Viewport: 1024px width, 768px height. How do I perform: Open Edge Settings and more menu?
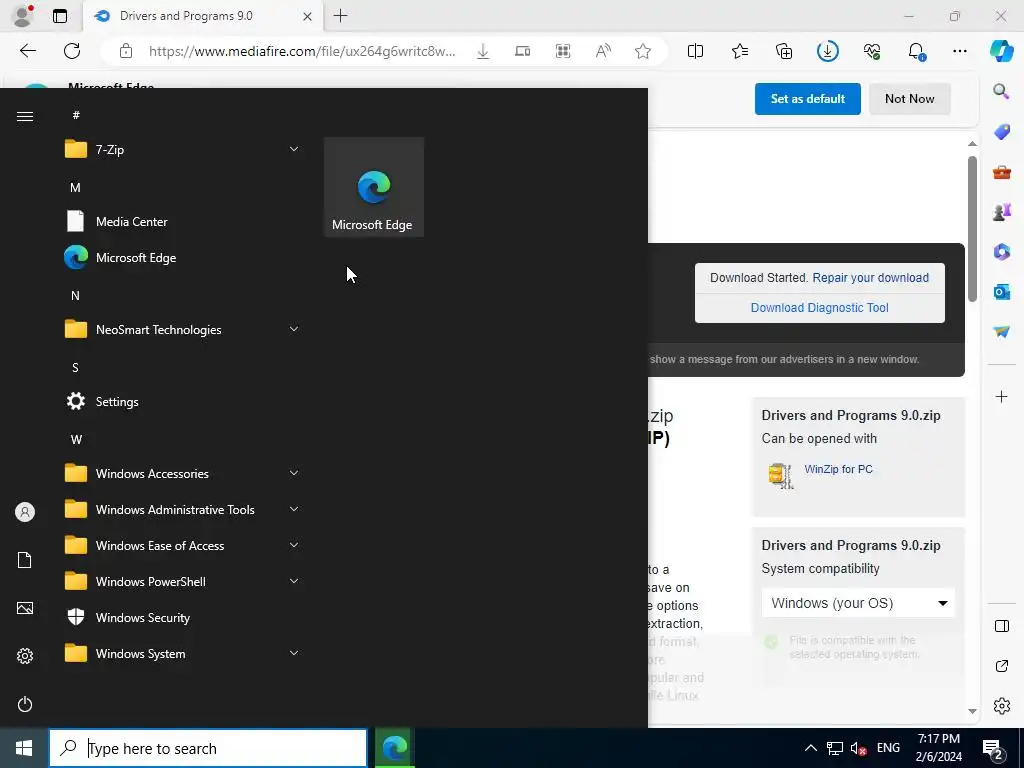(x=959, y=51)
